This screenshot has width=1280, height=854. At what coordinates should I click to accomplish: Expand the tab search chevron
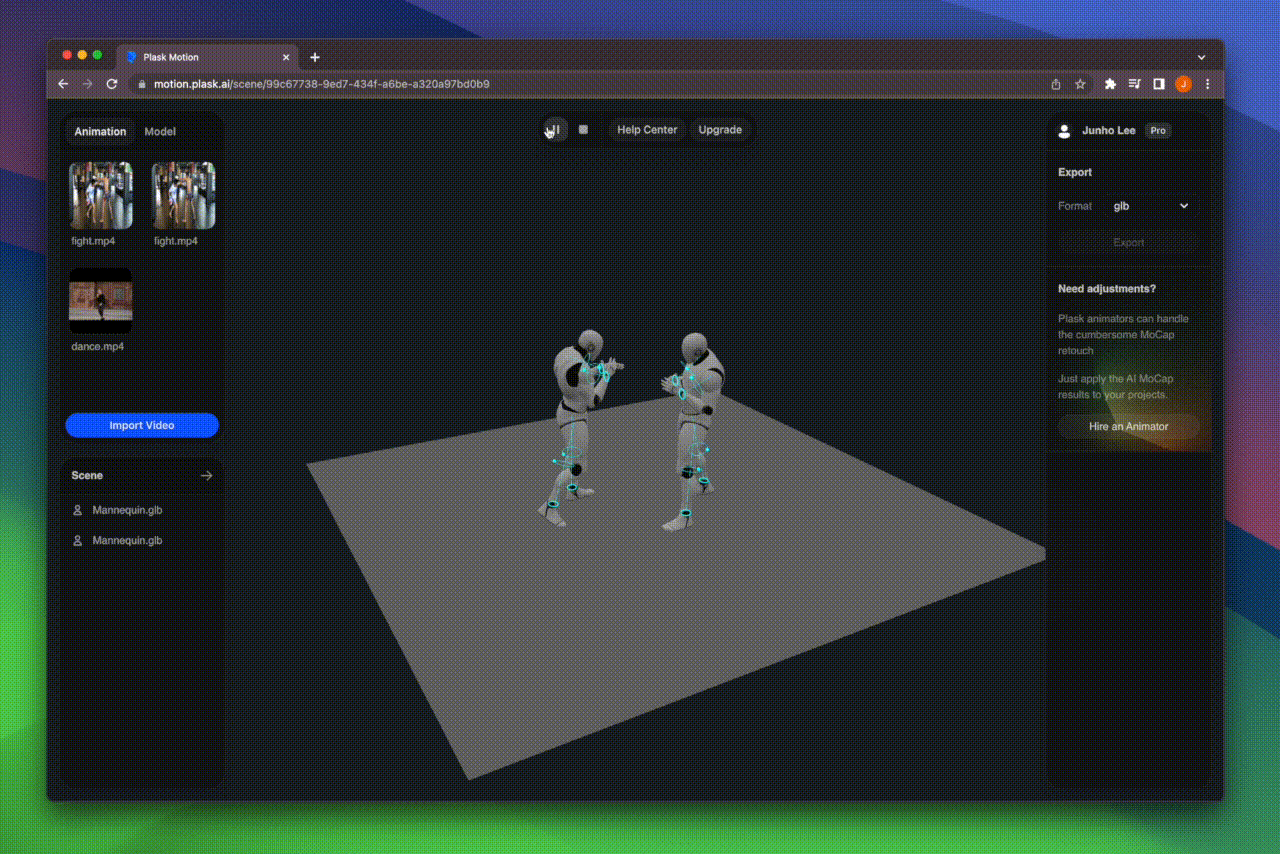(1201, 58)
